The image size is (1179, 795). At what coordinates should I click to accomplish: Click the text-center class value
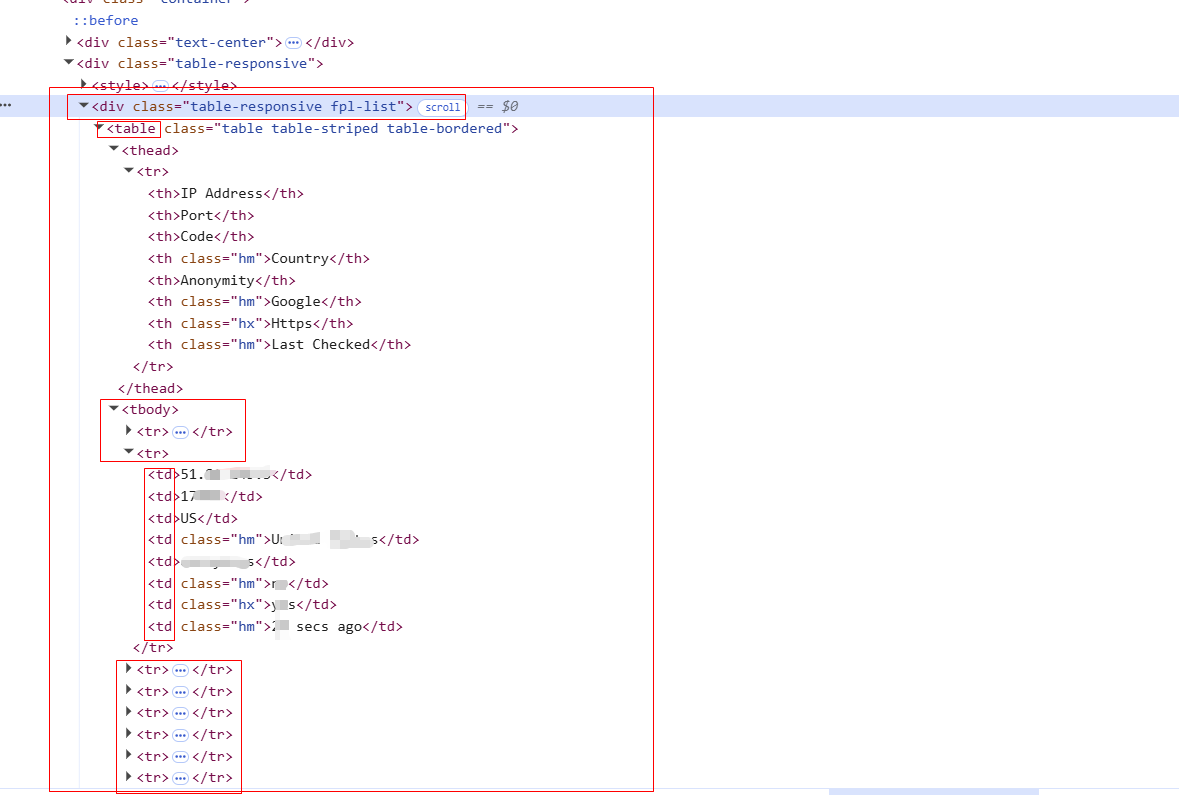[220, 42]
